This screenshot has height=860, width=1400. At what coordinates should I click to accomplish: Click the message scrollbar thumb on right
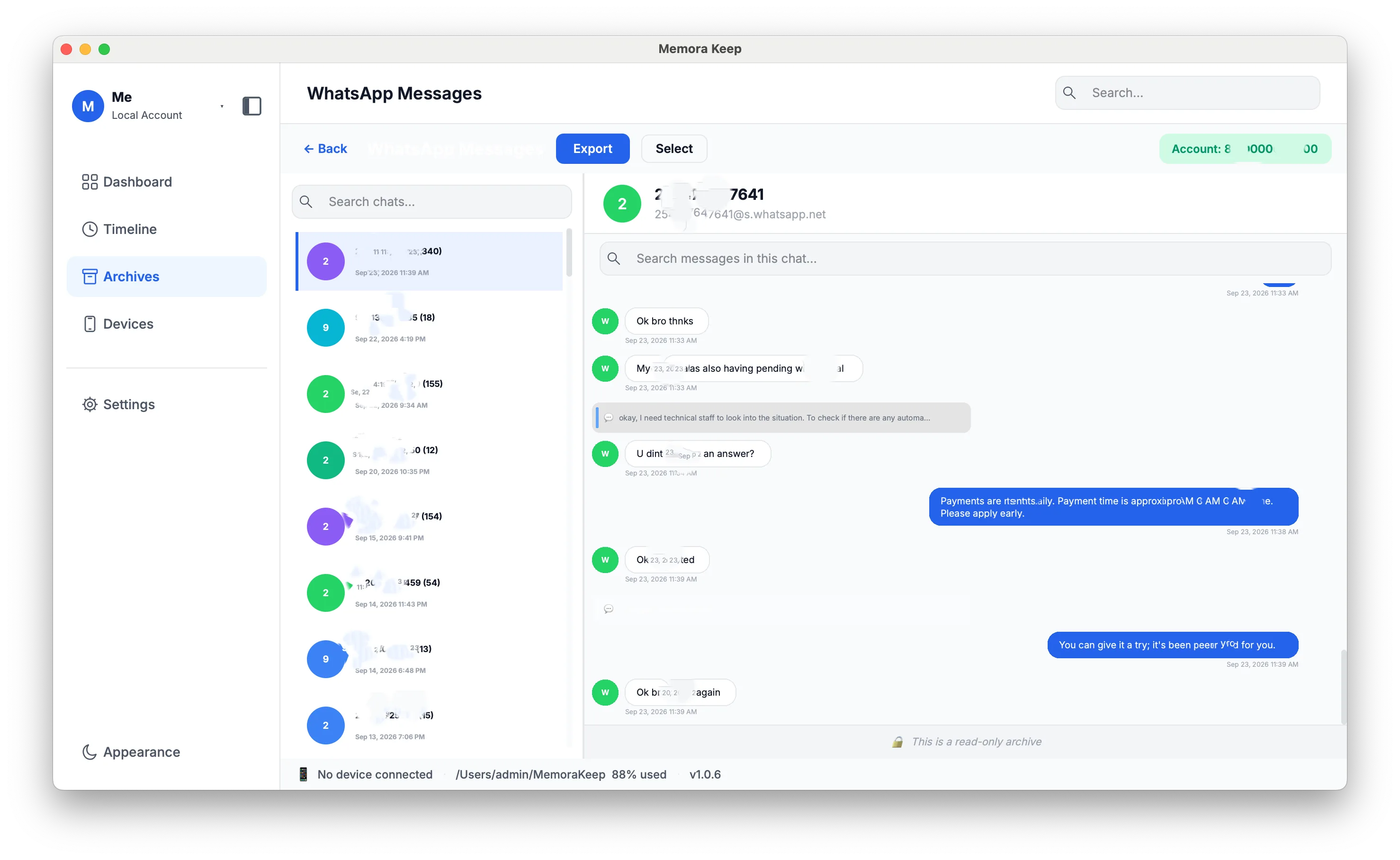click(x=1343, y=687)
